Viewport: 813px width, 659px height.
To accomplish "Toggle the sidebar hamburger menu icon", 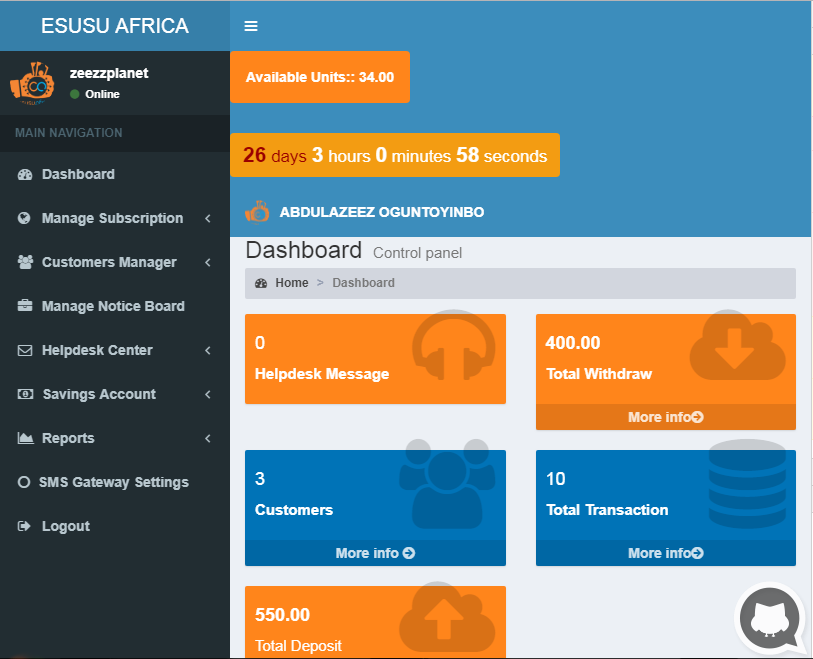I will coord(251,26).
